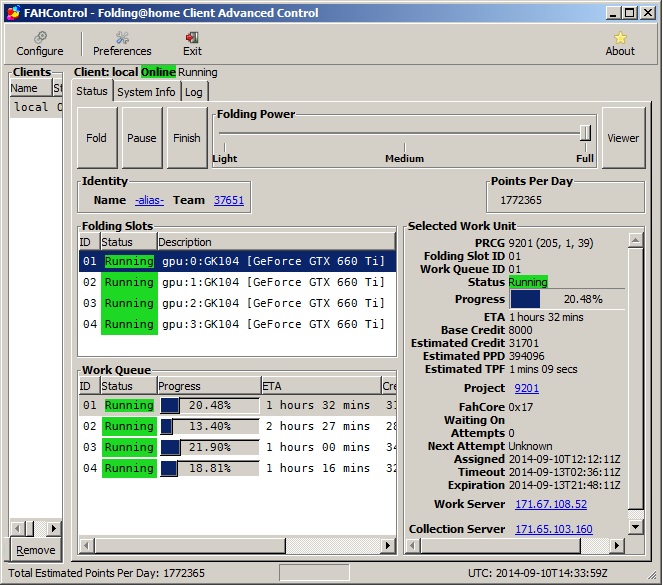663x585 pixels.
Task: Click Total Estimated Points Per Day status text
Action: tap(106, 573)
